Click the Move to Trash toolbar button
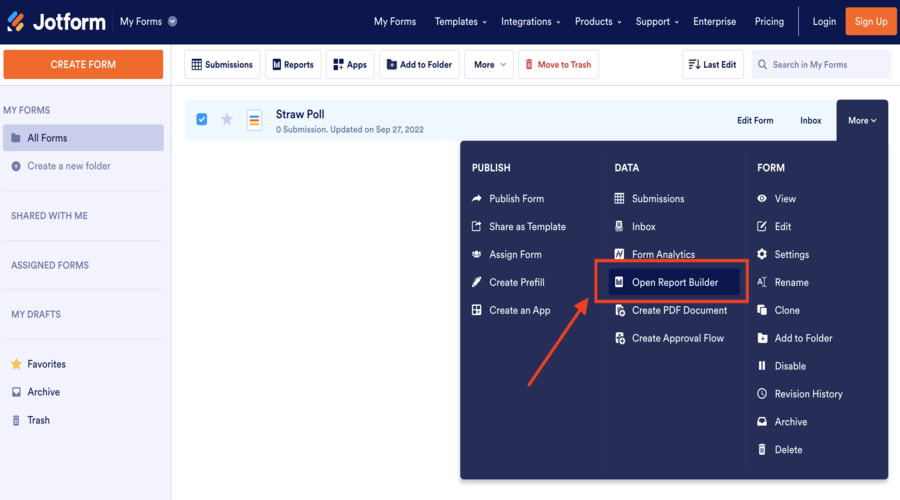 pos(558,65)
